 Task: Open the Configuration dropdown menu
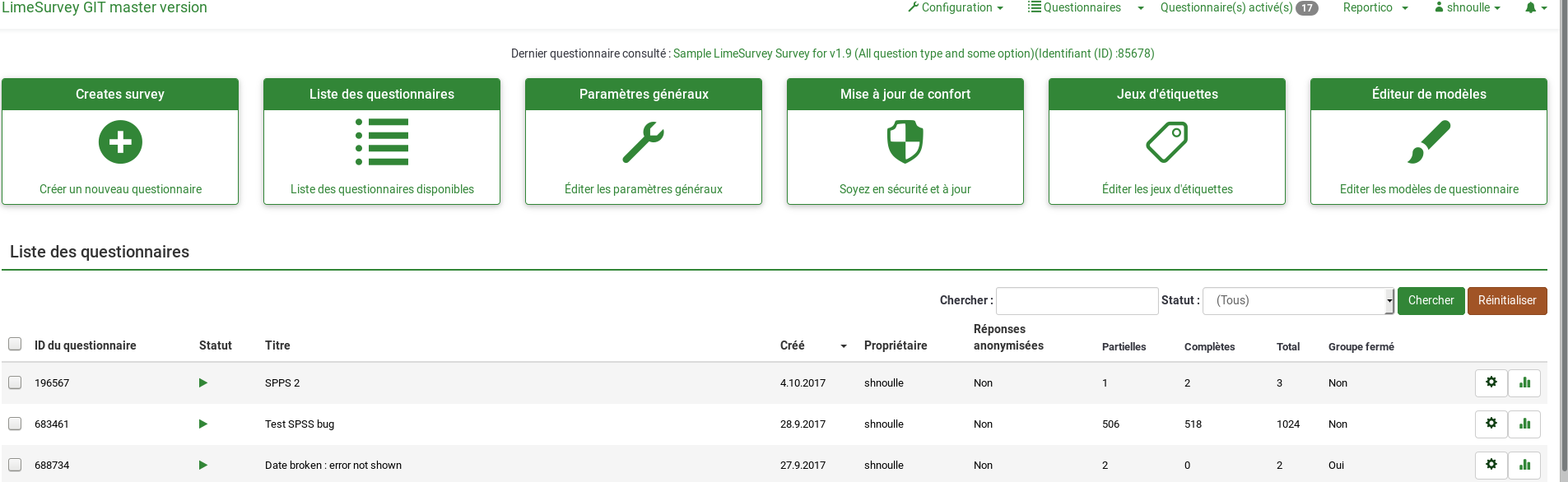pyautogui.click(x=956, y=8)
